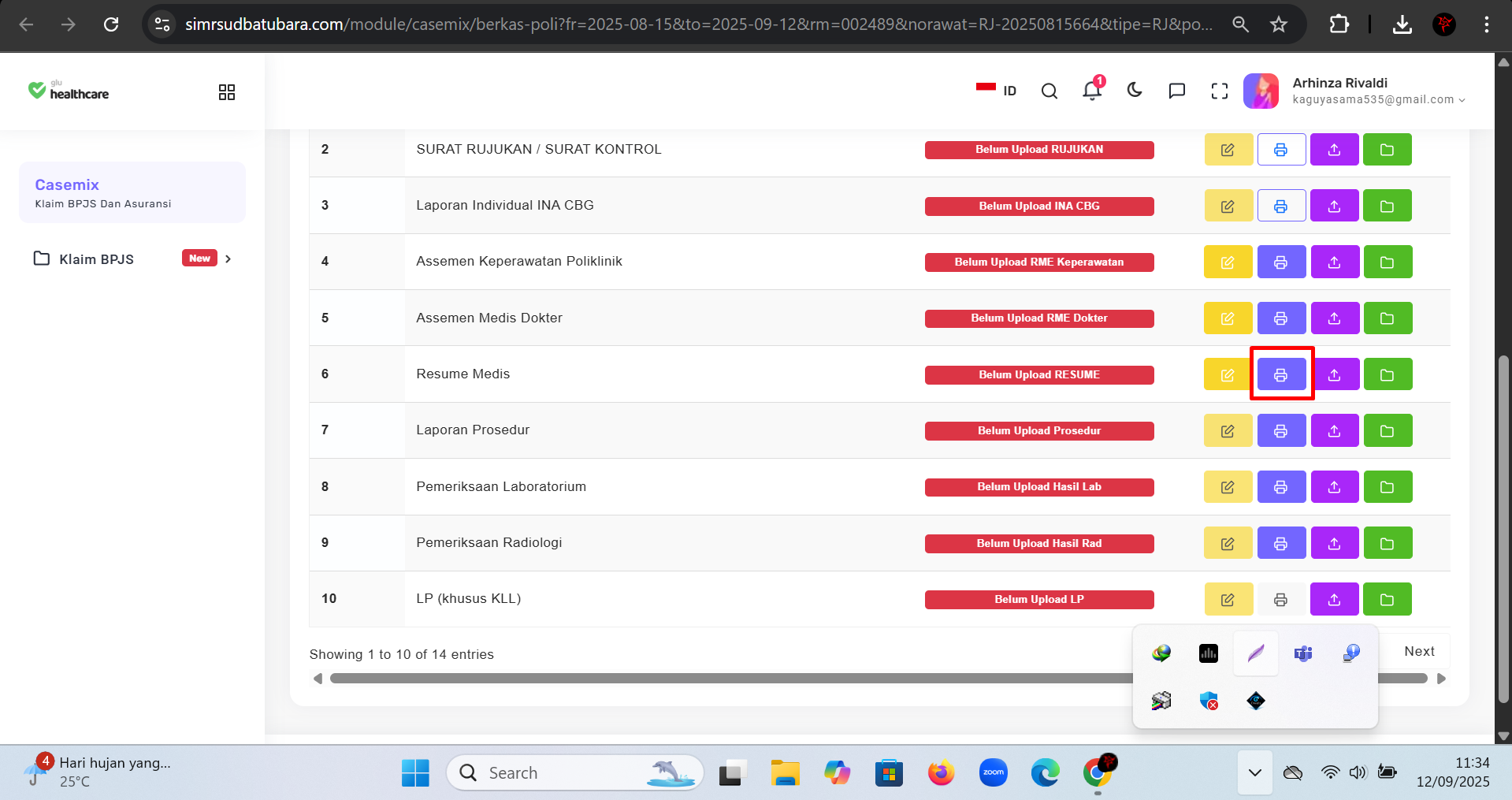The image size is (1512, 800).
Task: Open Microsoft Teams from tray popup
Action: [x=1303, y=653]
